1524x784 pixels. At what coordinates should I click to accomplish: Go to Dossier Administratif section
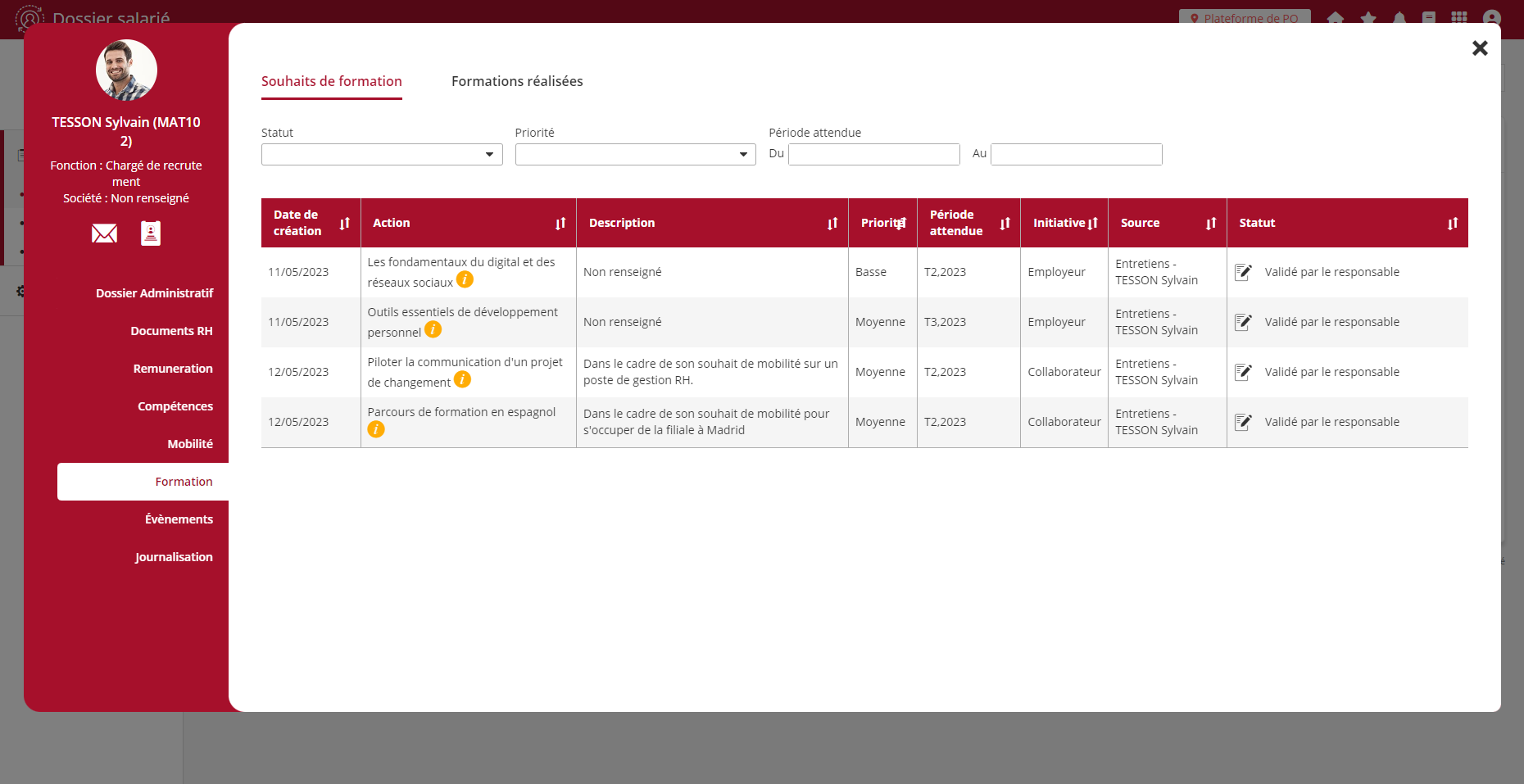tap(154, 293)
